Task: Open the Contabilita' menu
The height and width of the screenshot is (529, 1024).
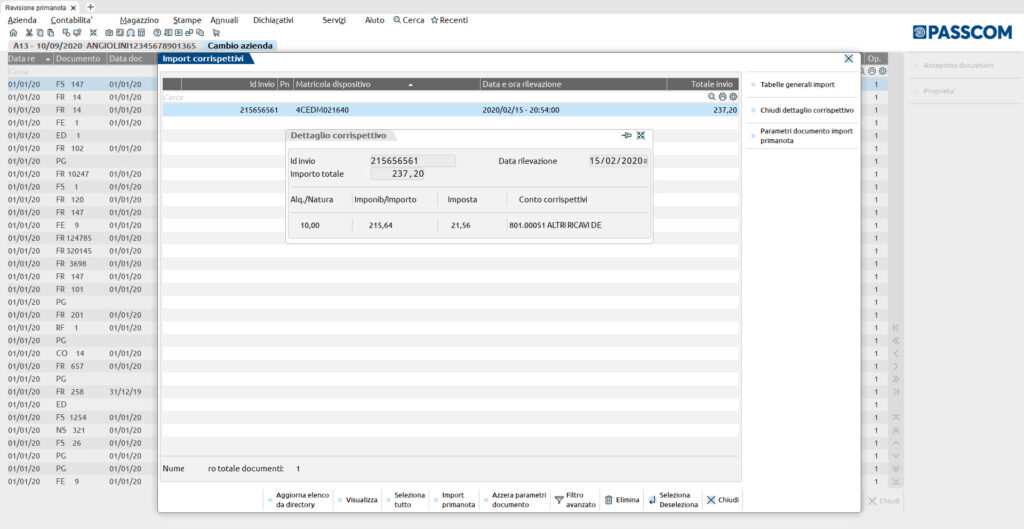Action: pyautogui.click(x=72, y=20)
